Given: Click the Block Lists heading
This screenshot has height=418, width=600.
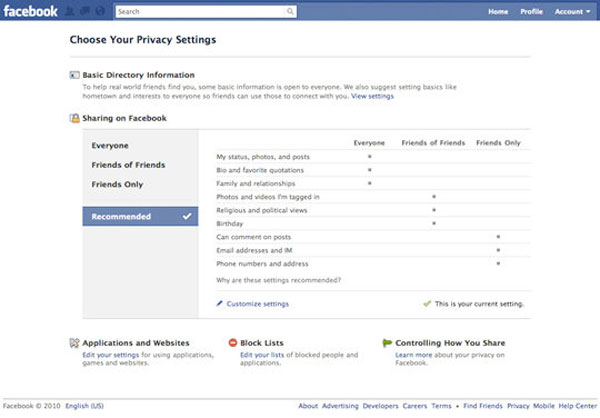Looking at the screenshot, I should tap(262, 343).
